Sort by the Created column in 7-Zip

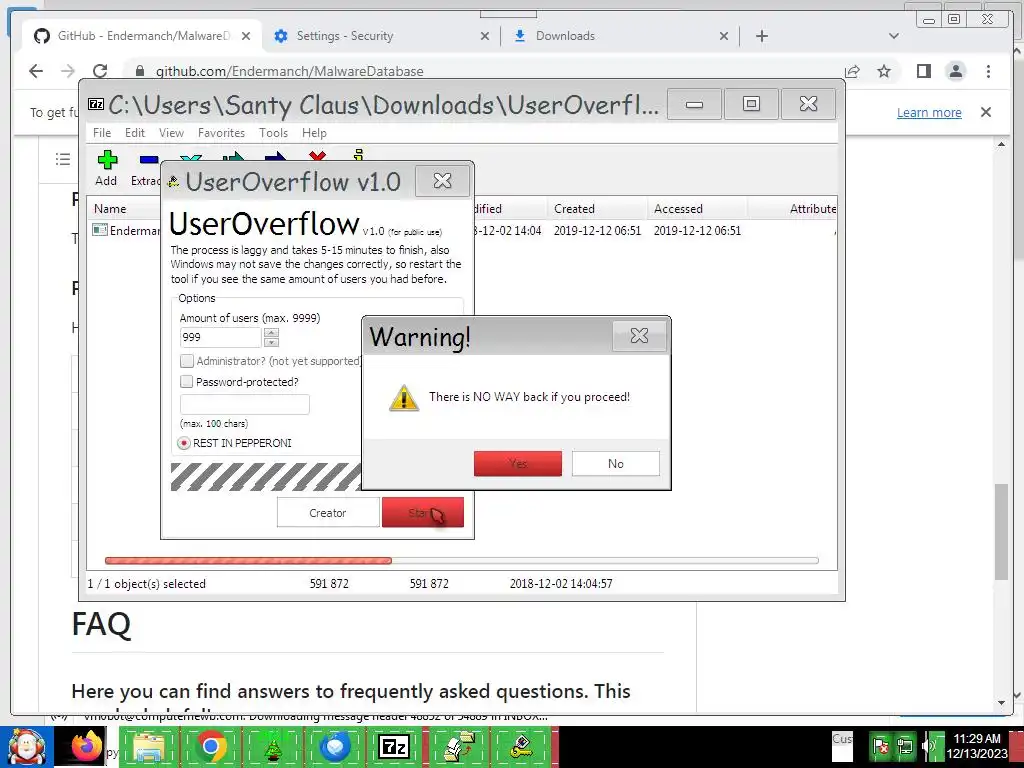point(597,209)
